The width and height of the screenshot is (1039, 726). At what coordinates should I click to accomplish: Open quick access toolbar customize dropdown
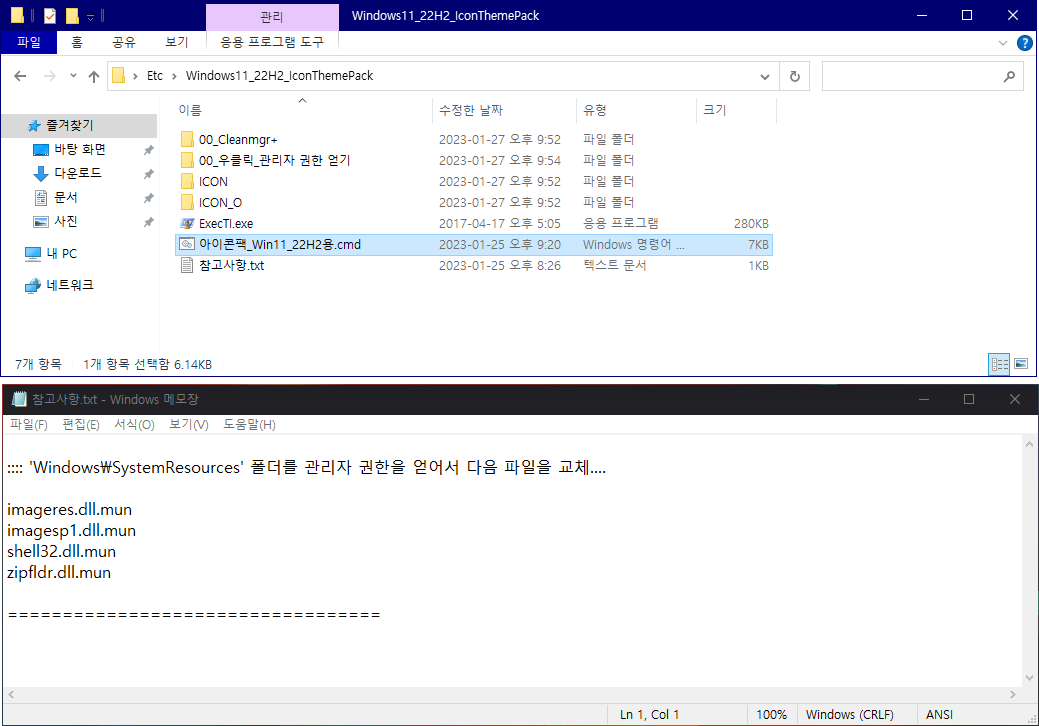pos(91,16)
